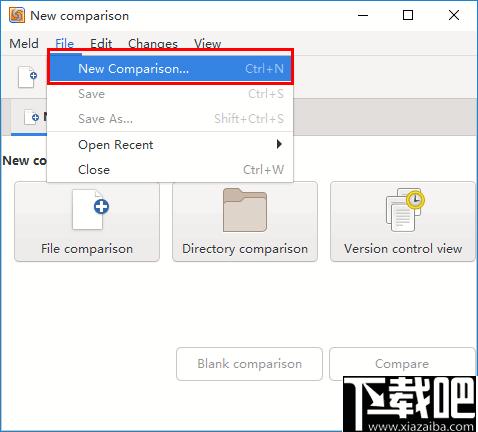Image resolution: width=478 pixels, height=432 pixels.
Task: Select Version control view mode
Action: click(x=403, y=221)
